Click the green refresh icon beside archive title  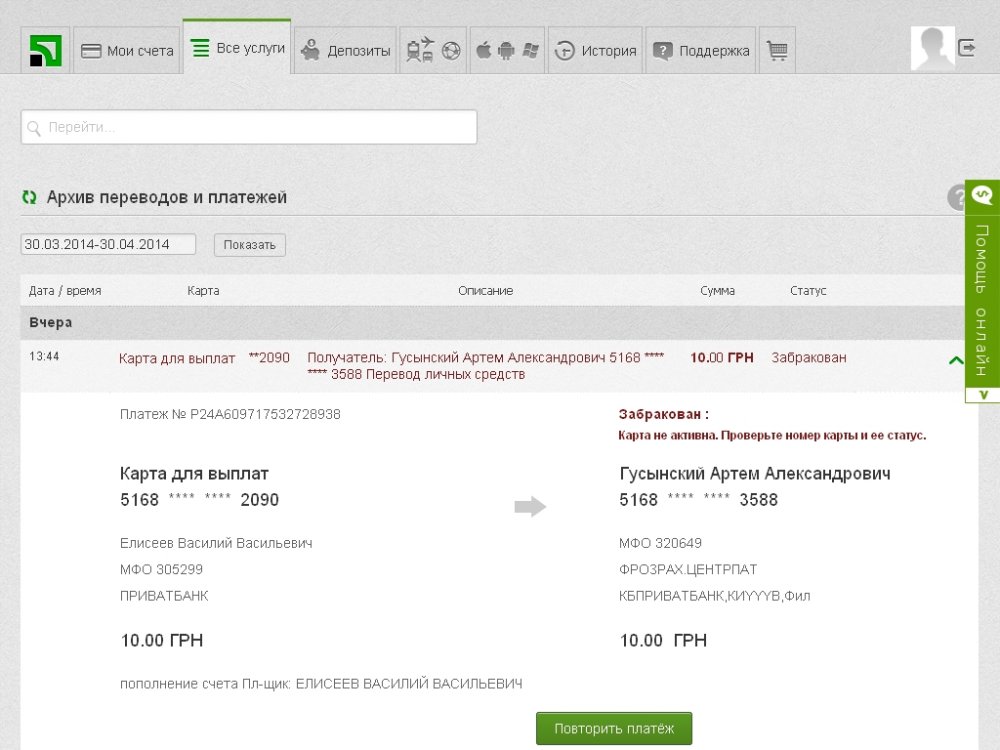[x=29, y=198]
